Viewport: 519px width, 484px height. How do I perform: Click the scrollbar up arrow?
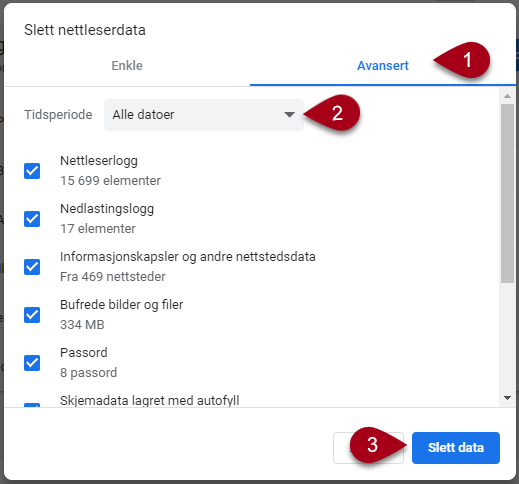click(x=507, y=96)
